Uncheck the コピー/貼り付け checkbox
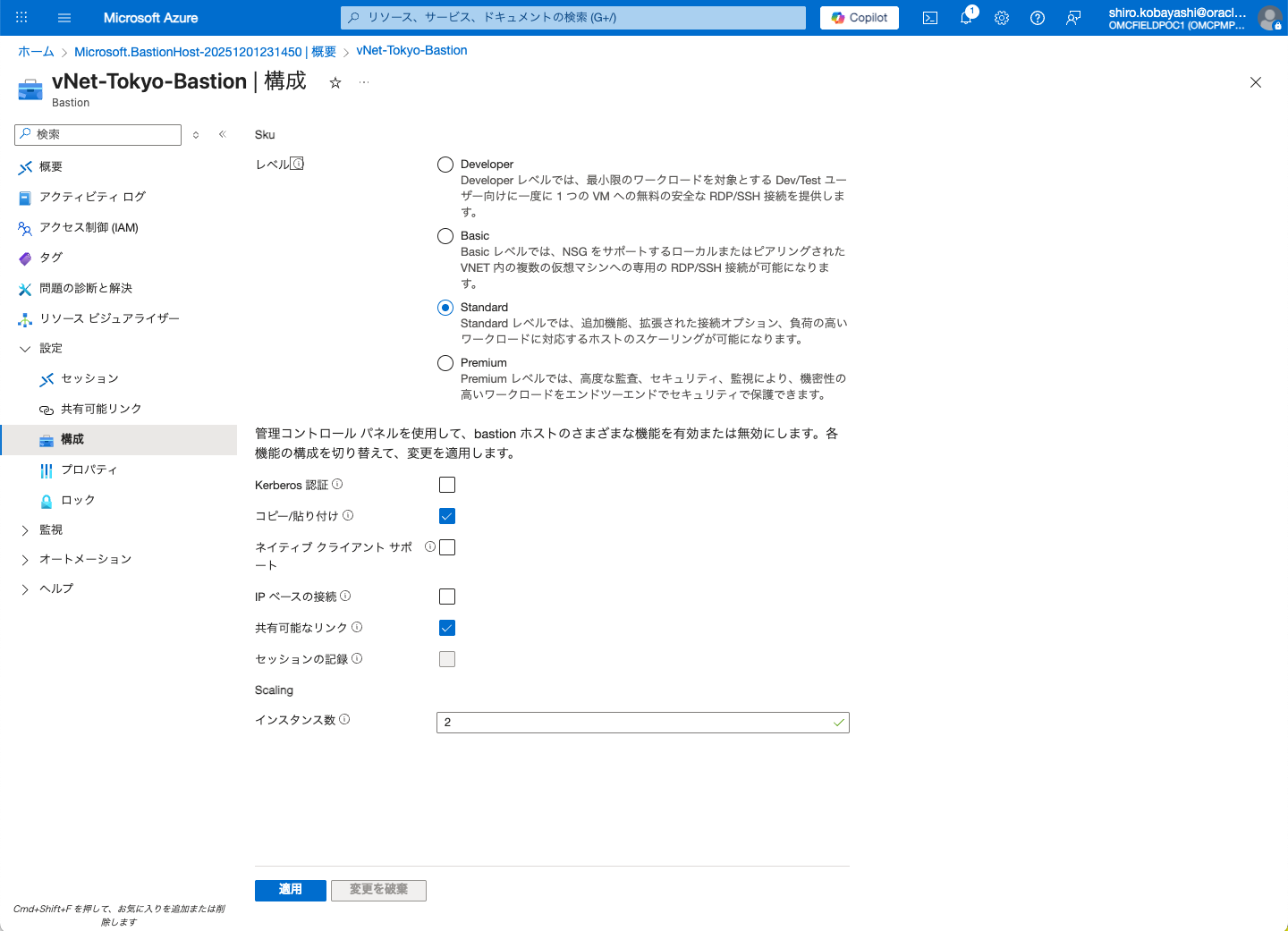Viewport: 1288px width, 931px height. coord(446,515)
